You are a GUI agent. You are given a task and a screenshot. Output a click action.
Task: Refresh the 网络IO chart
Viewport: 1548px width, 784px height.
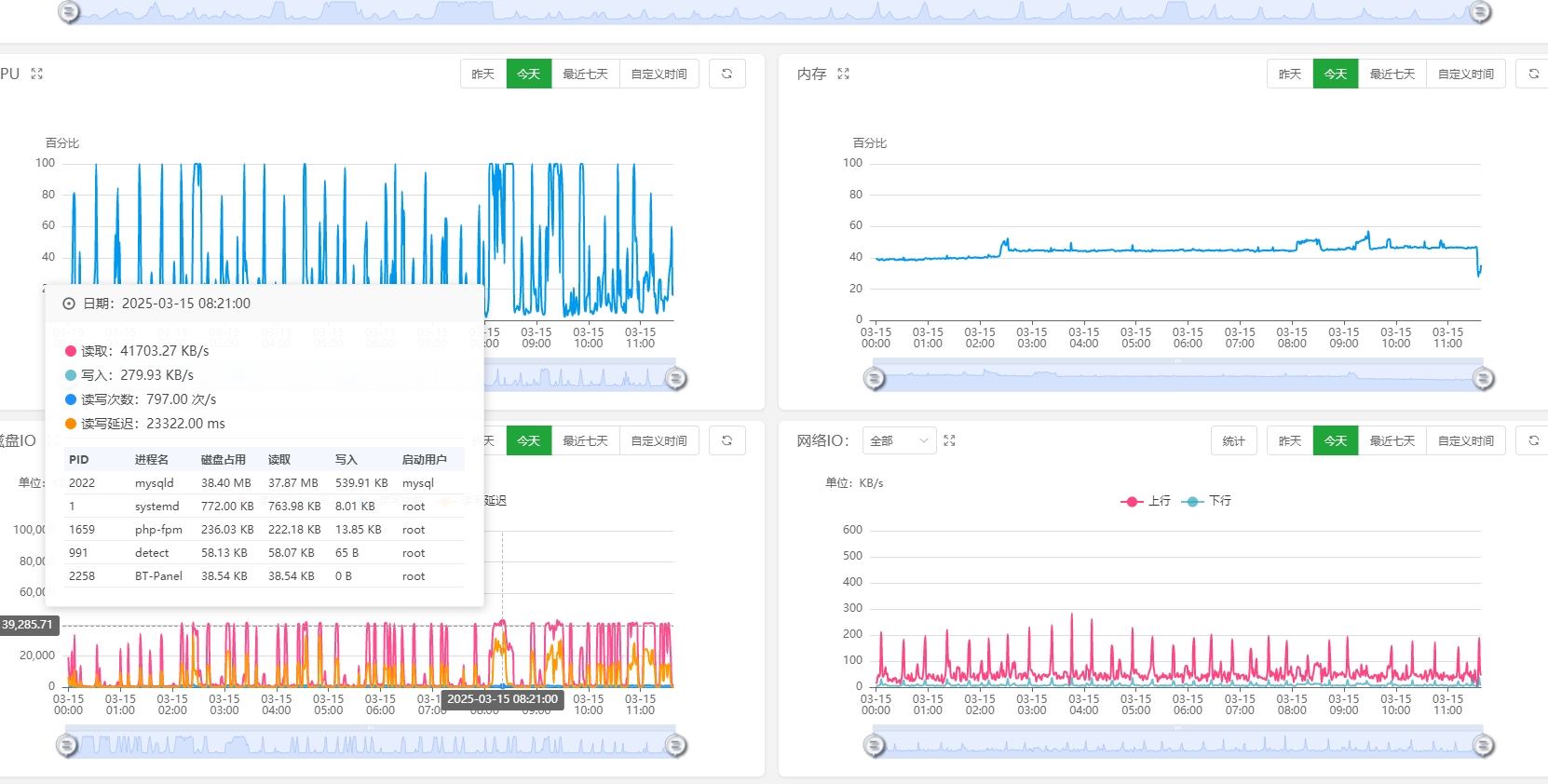[1532, 440]
